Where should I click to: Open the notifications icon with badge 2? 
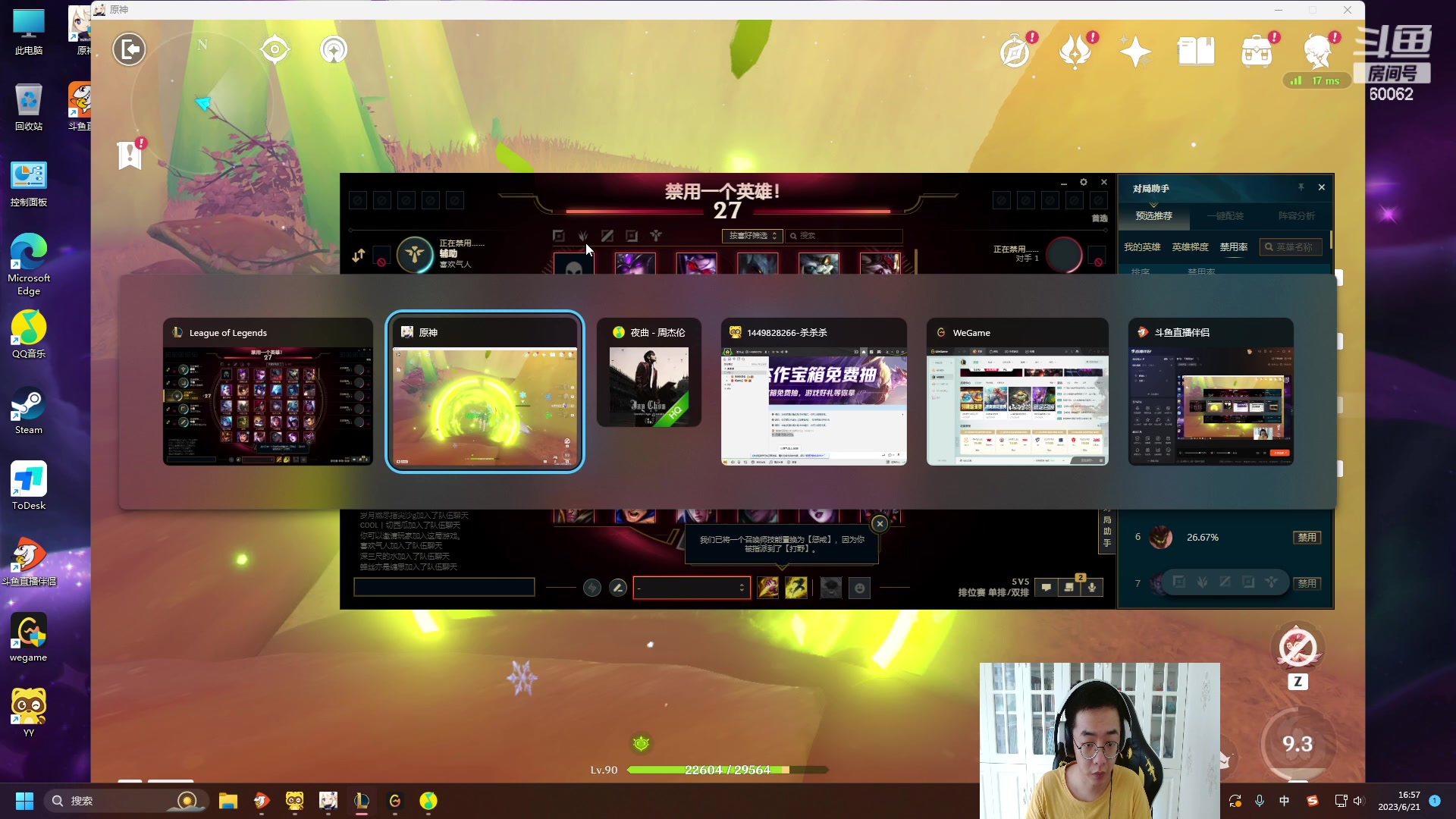pyautogui.click(x=1069, y=588)
